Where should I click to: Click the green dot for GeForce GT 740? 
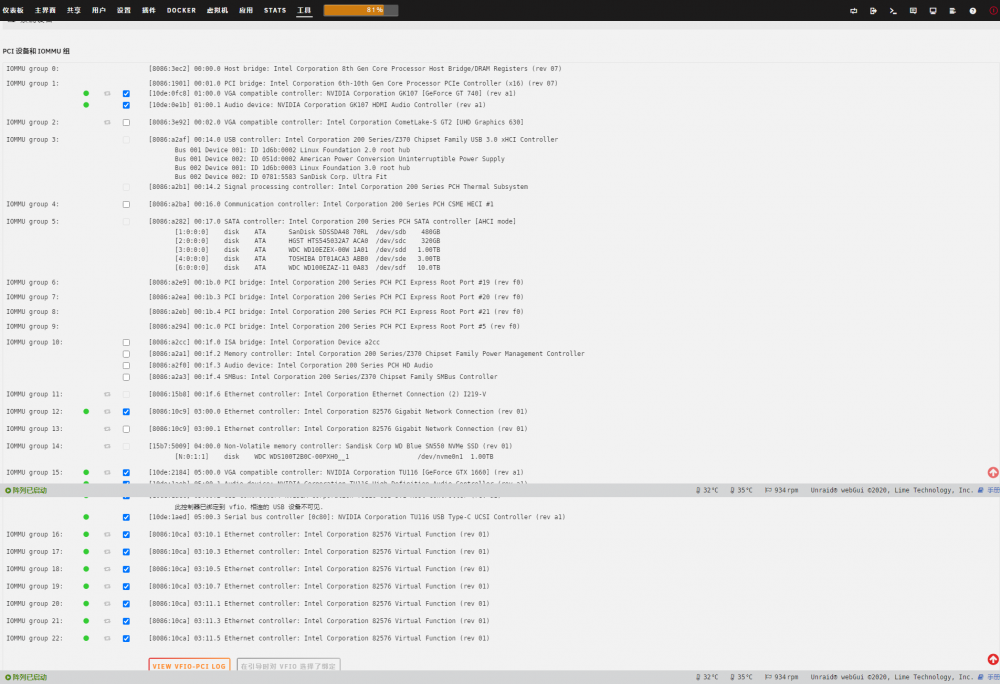(x=86, y=94)
